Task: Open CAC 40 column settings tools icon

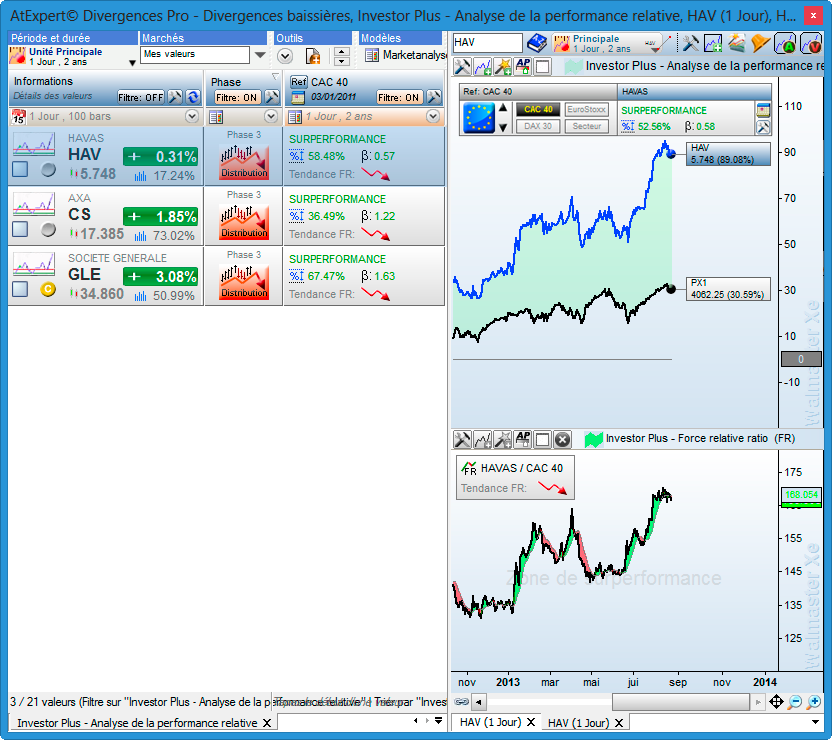Action: 434,97
